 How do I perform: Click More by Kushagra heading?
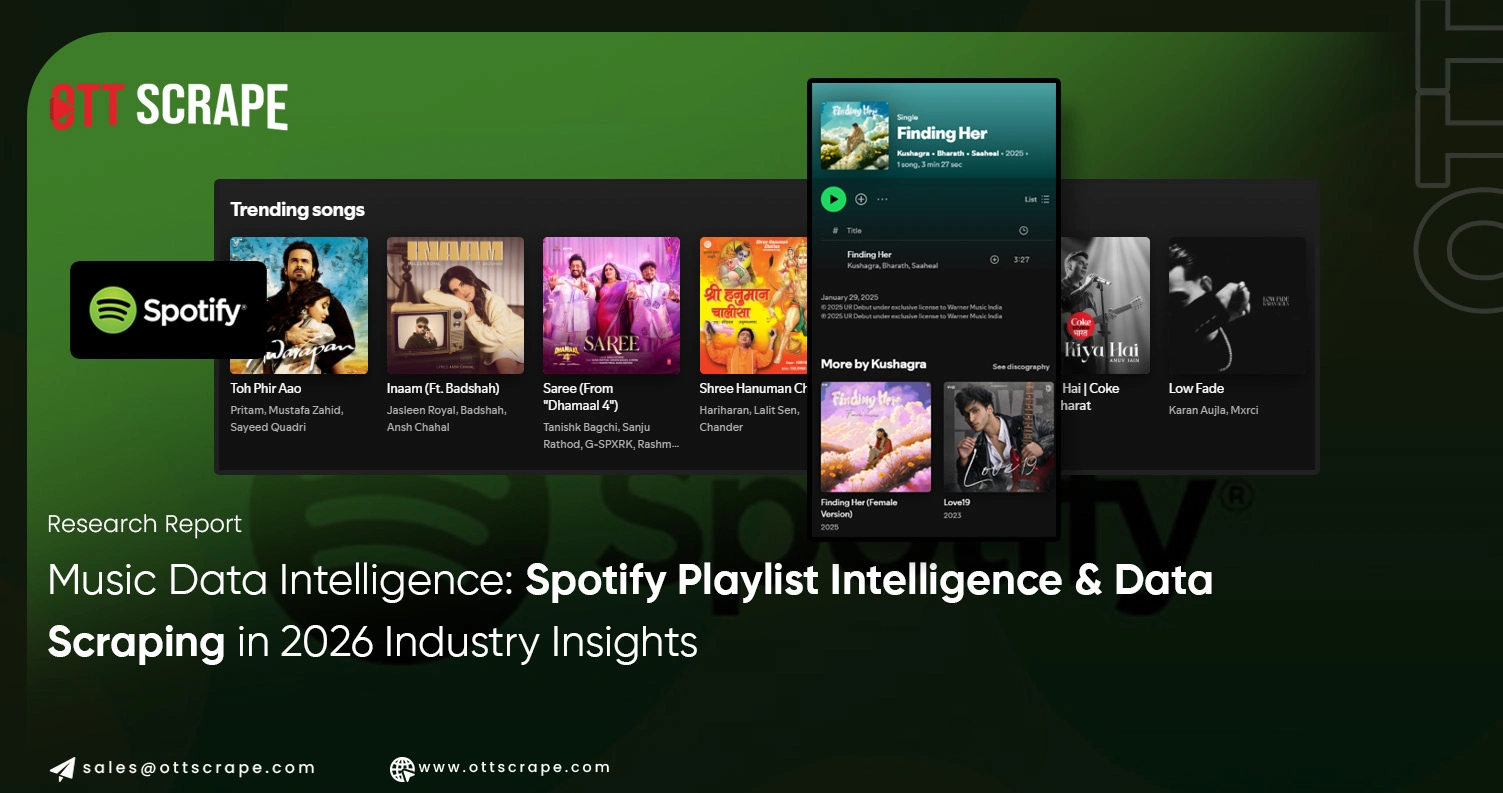[x=873, y=364]
